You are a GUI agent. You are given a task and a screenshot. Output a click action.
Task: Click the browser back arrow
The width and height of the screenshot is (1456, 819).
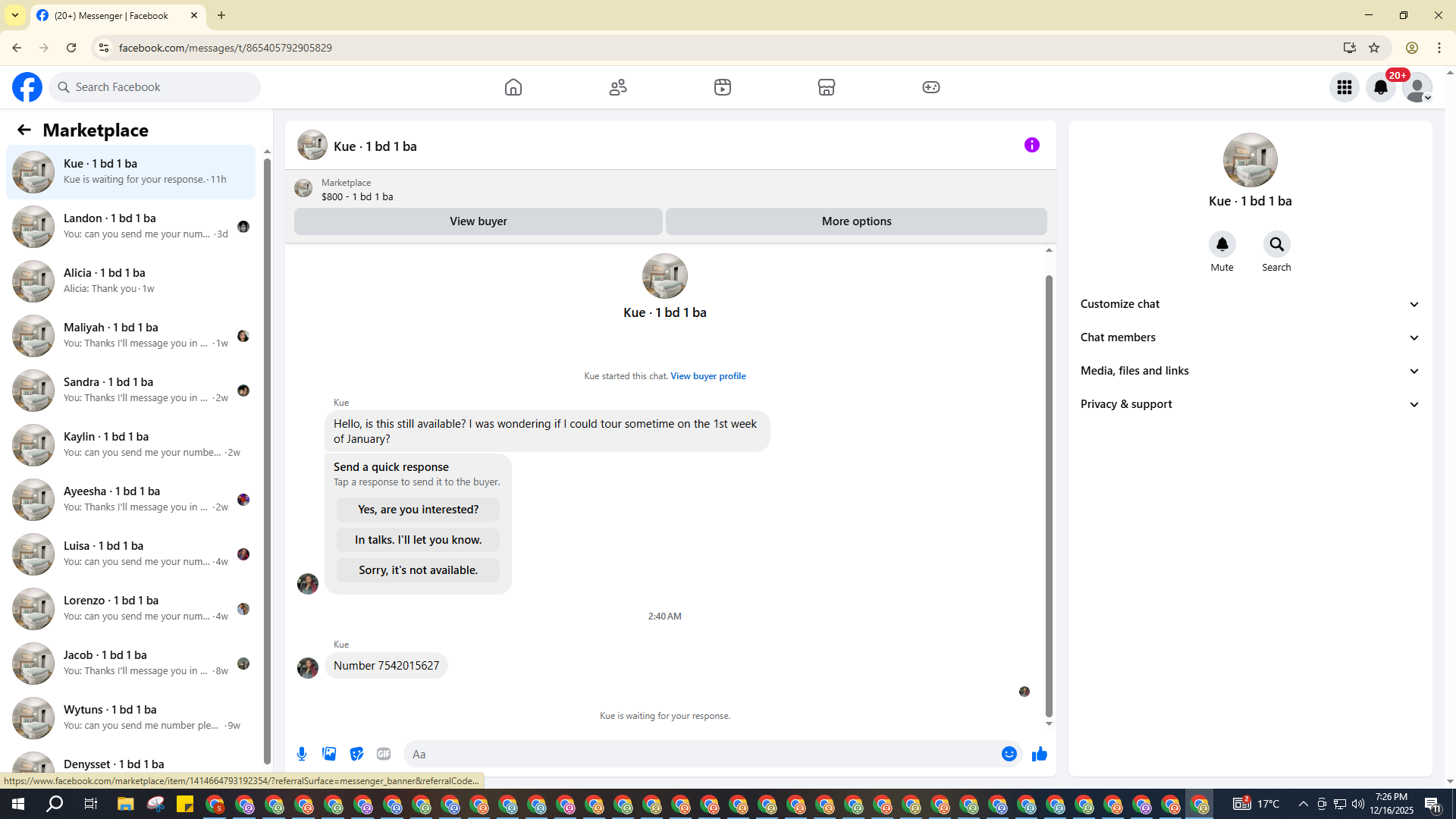(17, 48)
